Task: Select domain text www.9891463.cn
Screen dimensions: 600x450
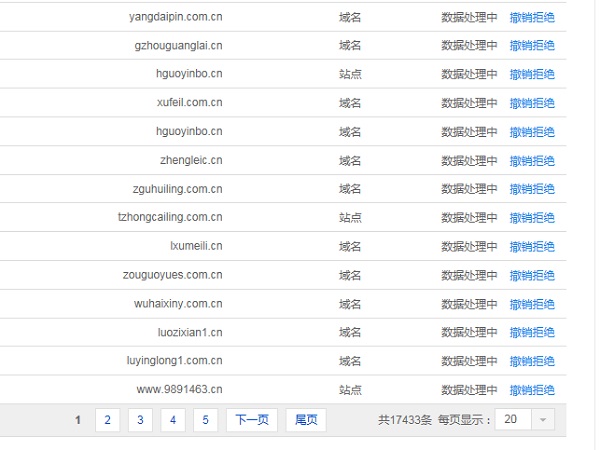Action: point(179,390)
